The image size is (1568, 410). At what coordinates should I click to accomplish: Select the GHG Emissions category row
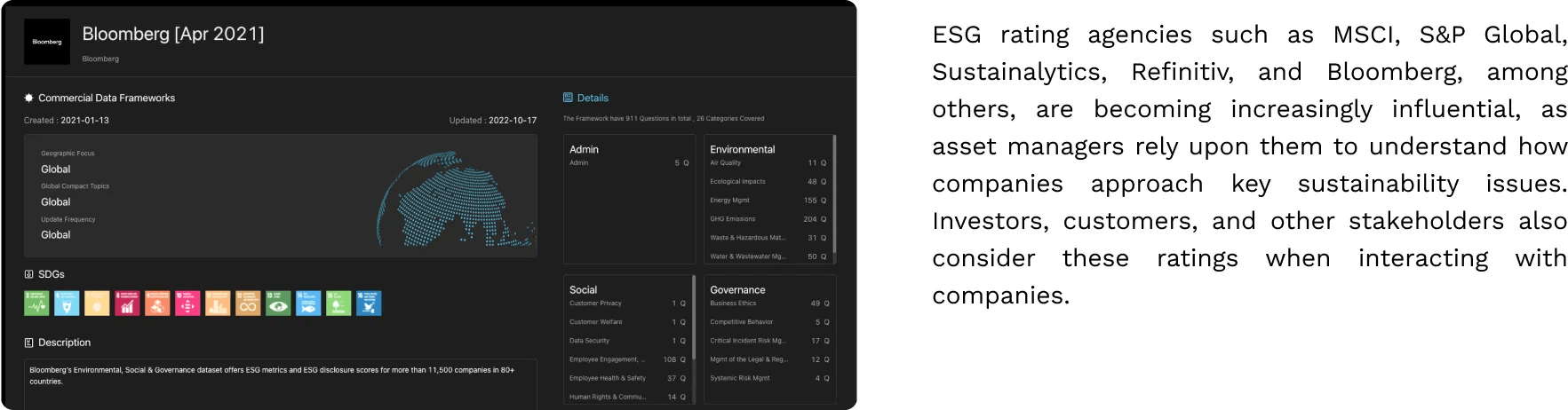[x=768, y=219]
